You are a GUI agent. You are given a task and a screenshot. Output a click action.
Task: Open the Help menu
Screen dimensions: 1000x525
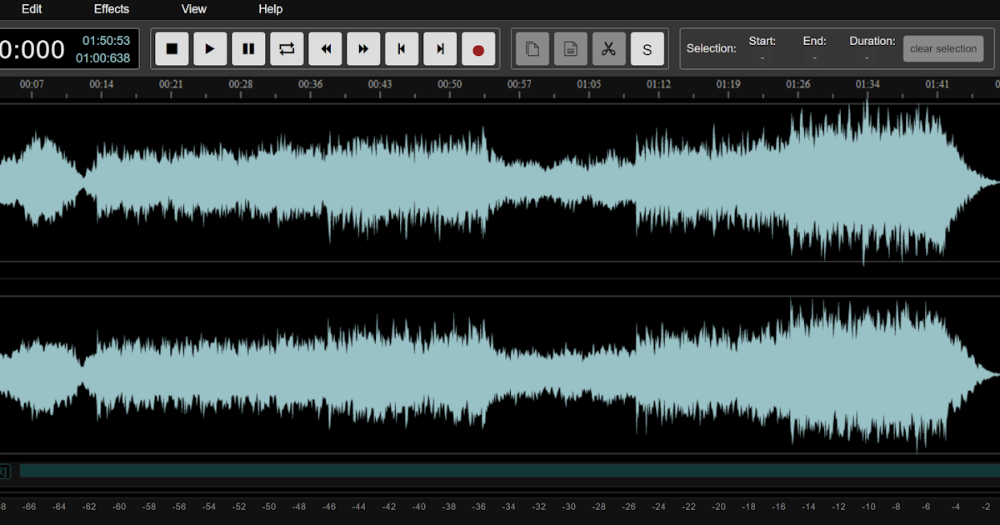coord(270,9)
